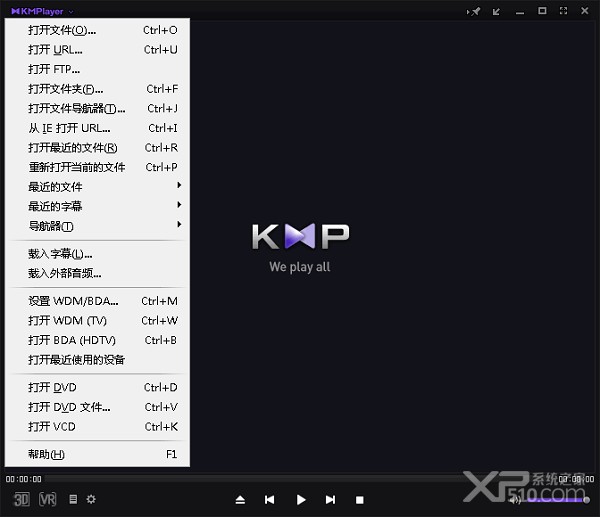Choose 打开最近使用的设备 entry
The height and width of the screenshot is (517, 600).
pos(97,360)
